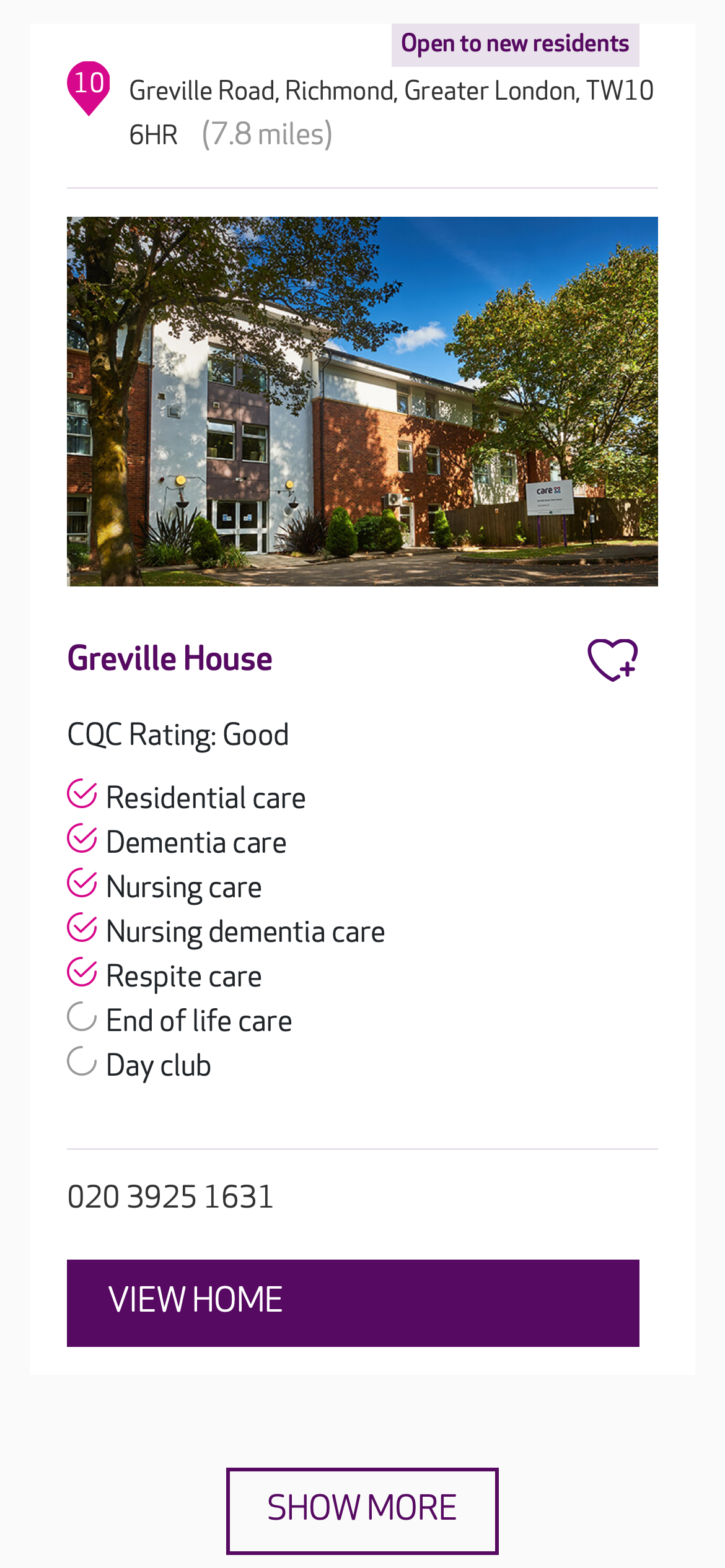This screenshot has width=725, height=1568.
Task: Click the CQC Rating Good text
Action: click(178, 735)
